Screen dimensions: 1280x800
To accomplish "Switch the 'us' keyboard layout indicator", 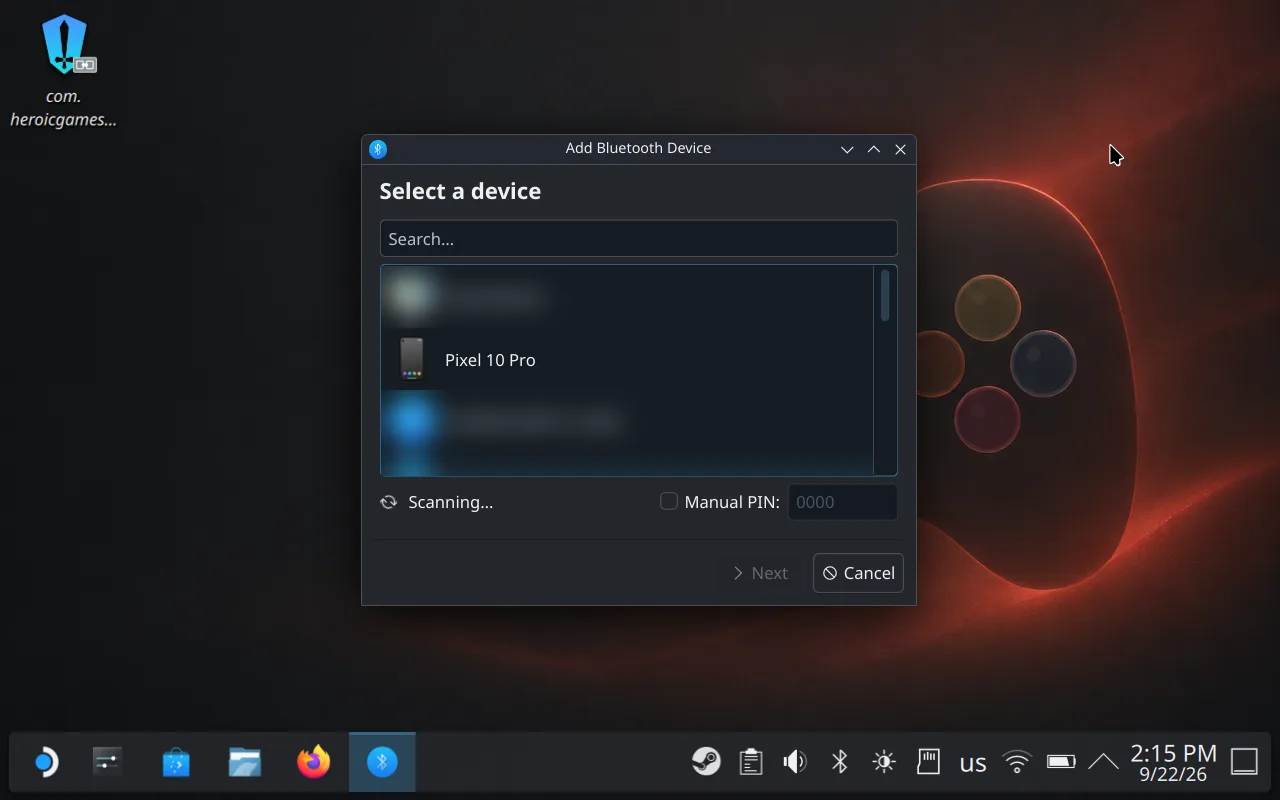I will point(973,764).
